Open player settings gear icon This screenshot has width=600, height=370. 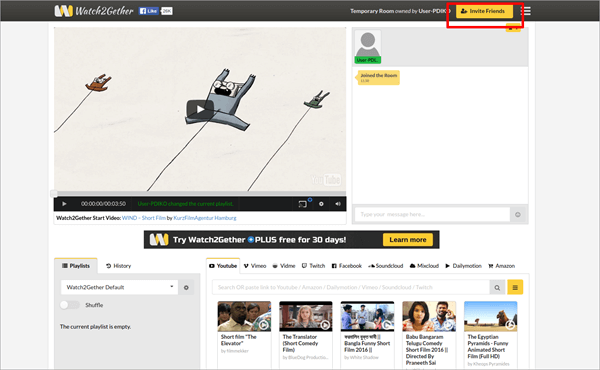click(321, 204)
